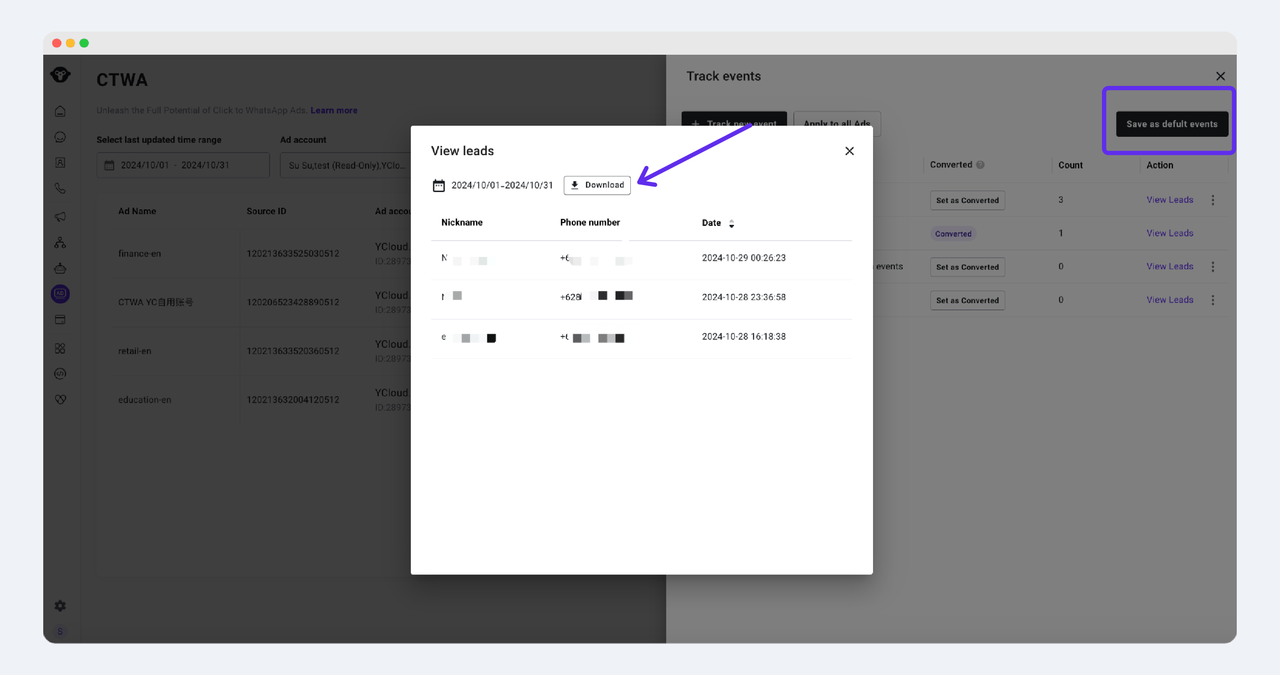Open more options for the first event
The width and height of the screenshot is (1280, 675).
click(x=1213, y=200)
